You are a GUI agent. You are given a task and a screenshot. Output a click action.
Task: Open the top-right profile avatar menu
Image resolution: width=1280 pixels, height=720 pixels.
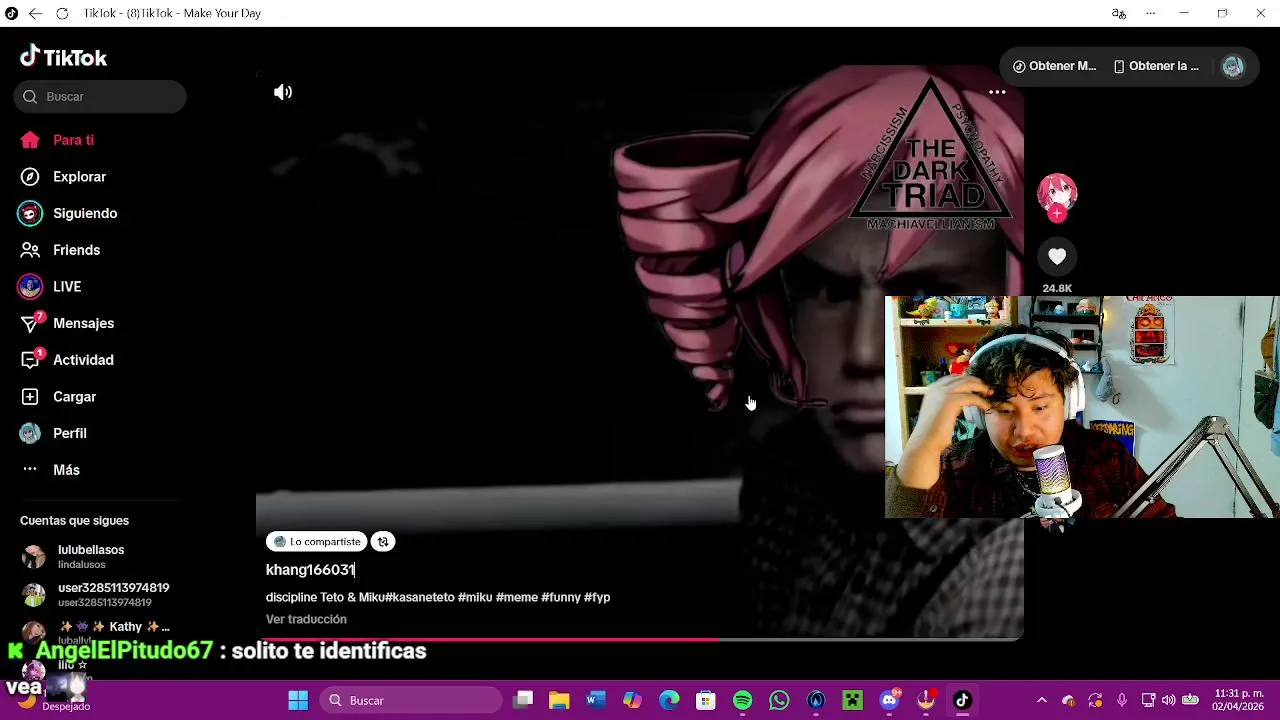click(x=1232, y=66)
